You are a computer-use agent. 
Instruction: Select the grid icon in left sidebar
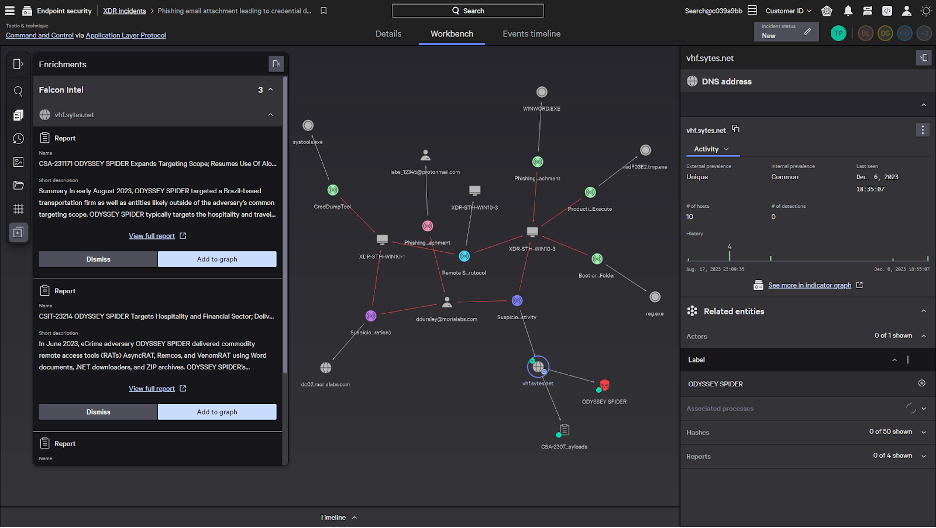click(18, 209)
